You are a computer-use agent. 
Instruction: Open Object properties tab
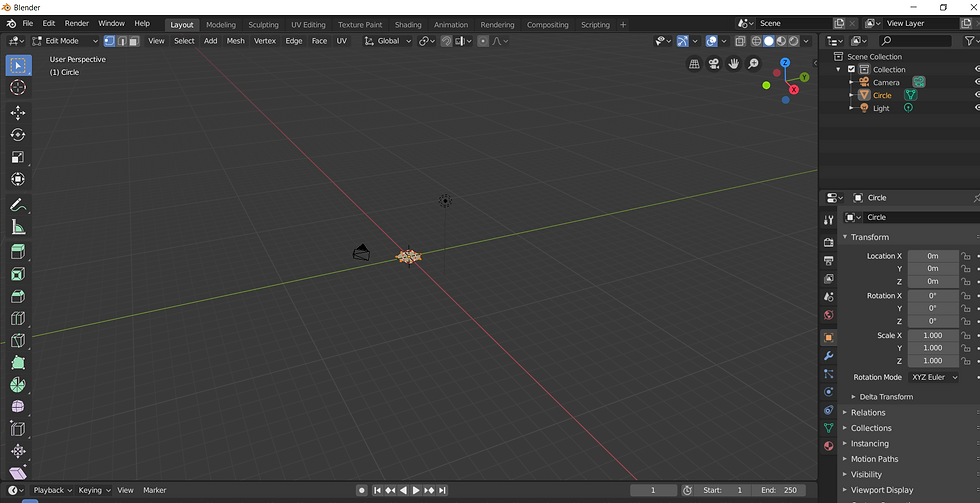tap(829, 337)
